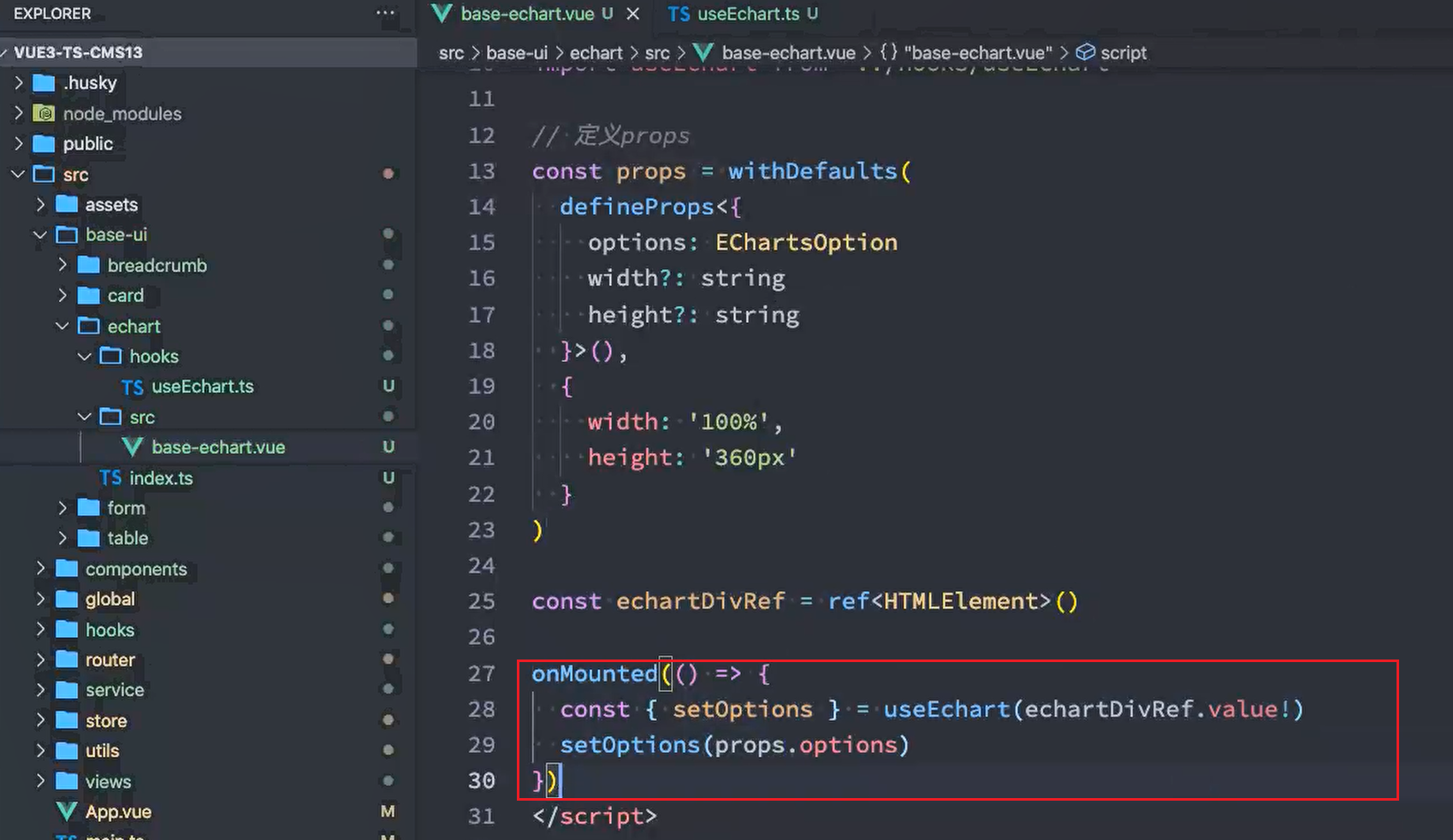The width and height of the screenshot is (1453, 840).
Task: Click the M status beside App.vue
Action: [388, 812]
